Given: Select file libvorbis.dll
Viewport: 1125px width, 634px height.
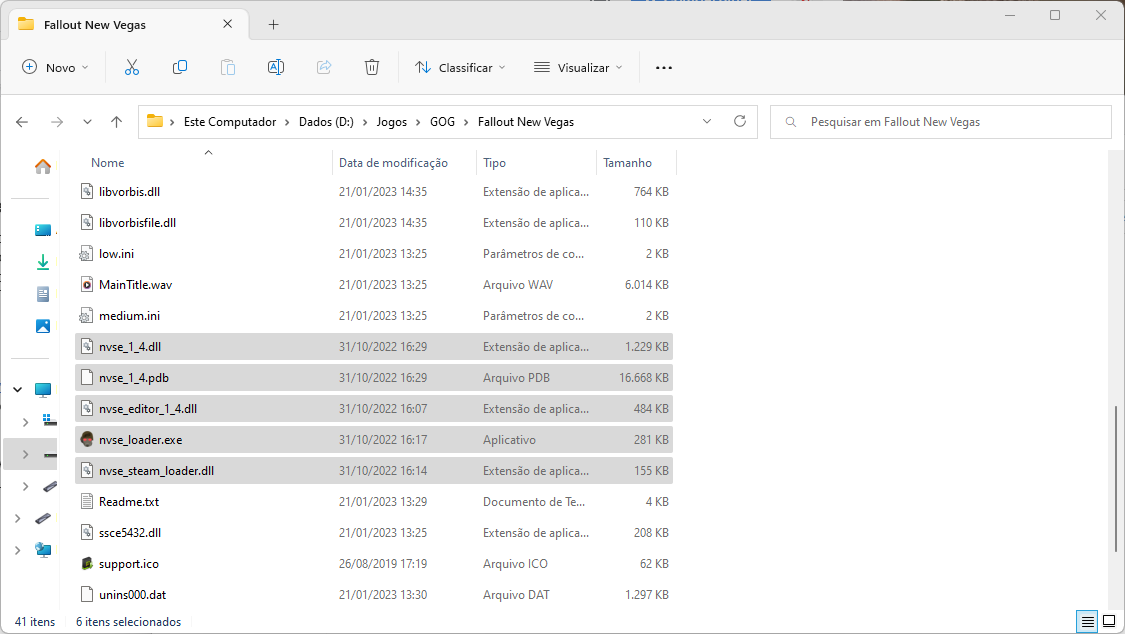Looking at the screenshot, I should click(374, 191).
